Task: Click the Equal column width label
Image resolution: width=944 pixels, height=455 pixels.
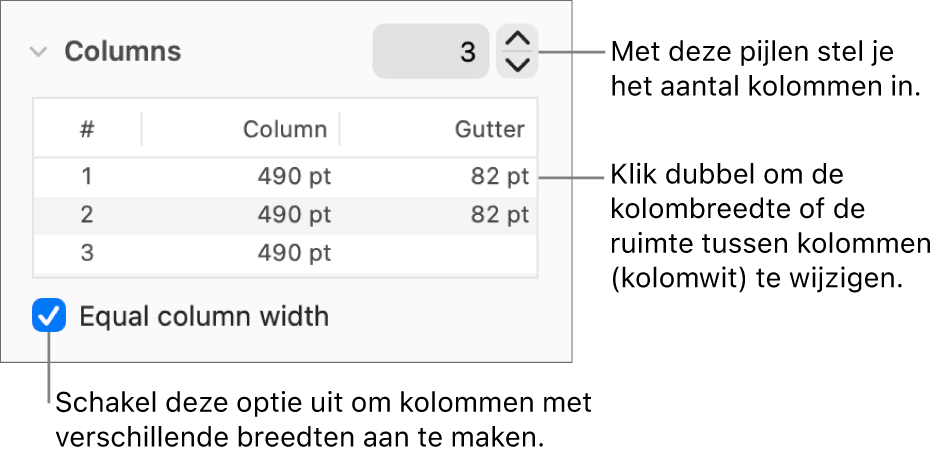Action: 204,317
